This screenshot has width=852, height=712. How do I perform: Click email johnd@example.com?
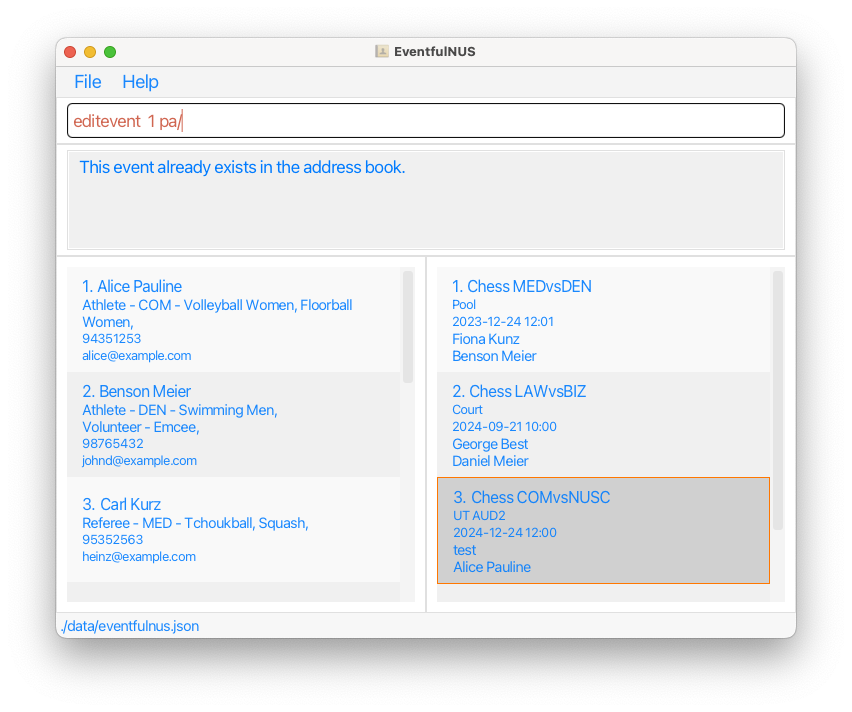click(x=139, y=460)
